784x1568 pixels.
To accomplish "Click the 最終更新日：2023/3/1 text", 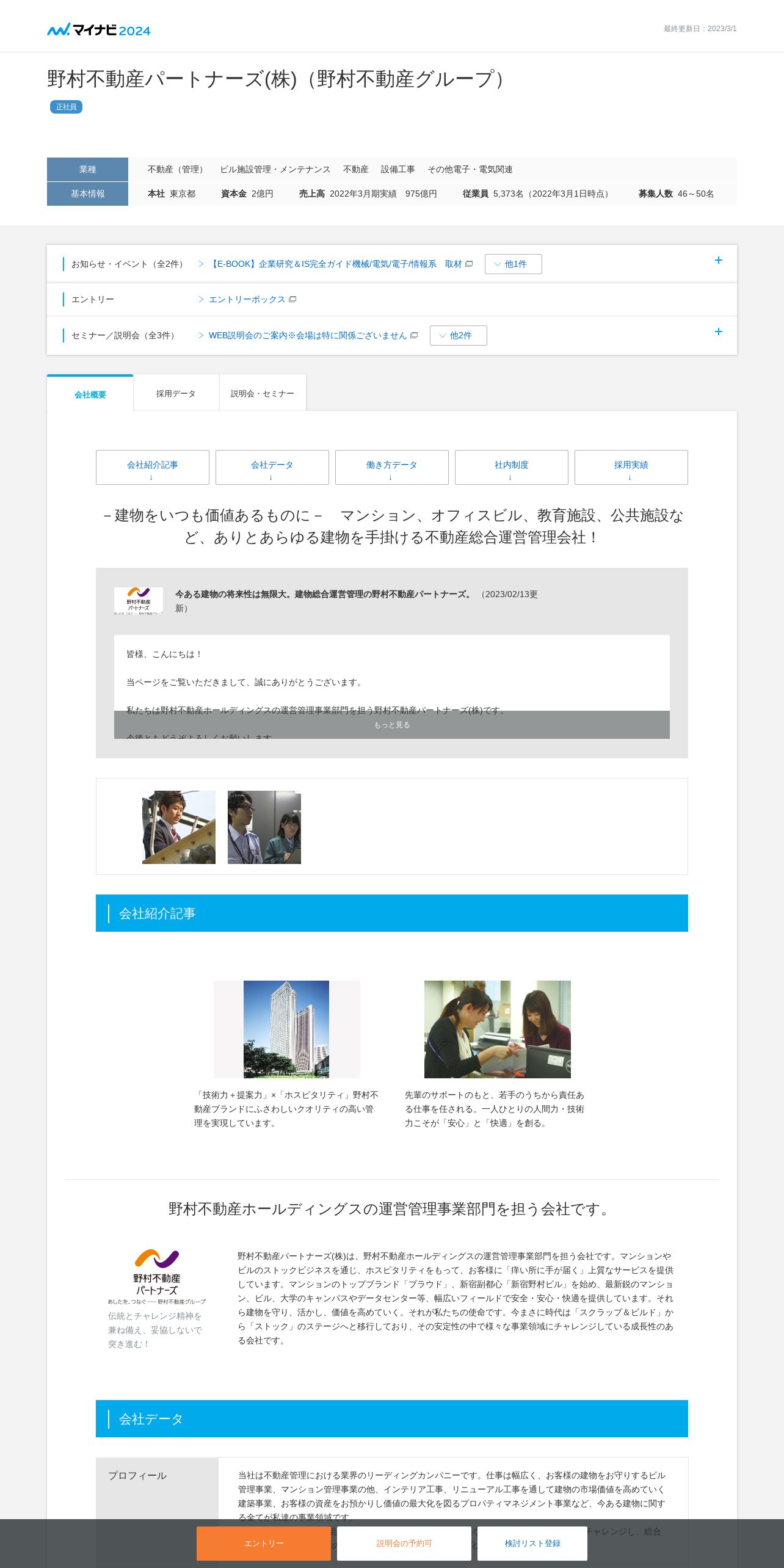I will [x=700, y=29].
